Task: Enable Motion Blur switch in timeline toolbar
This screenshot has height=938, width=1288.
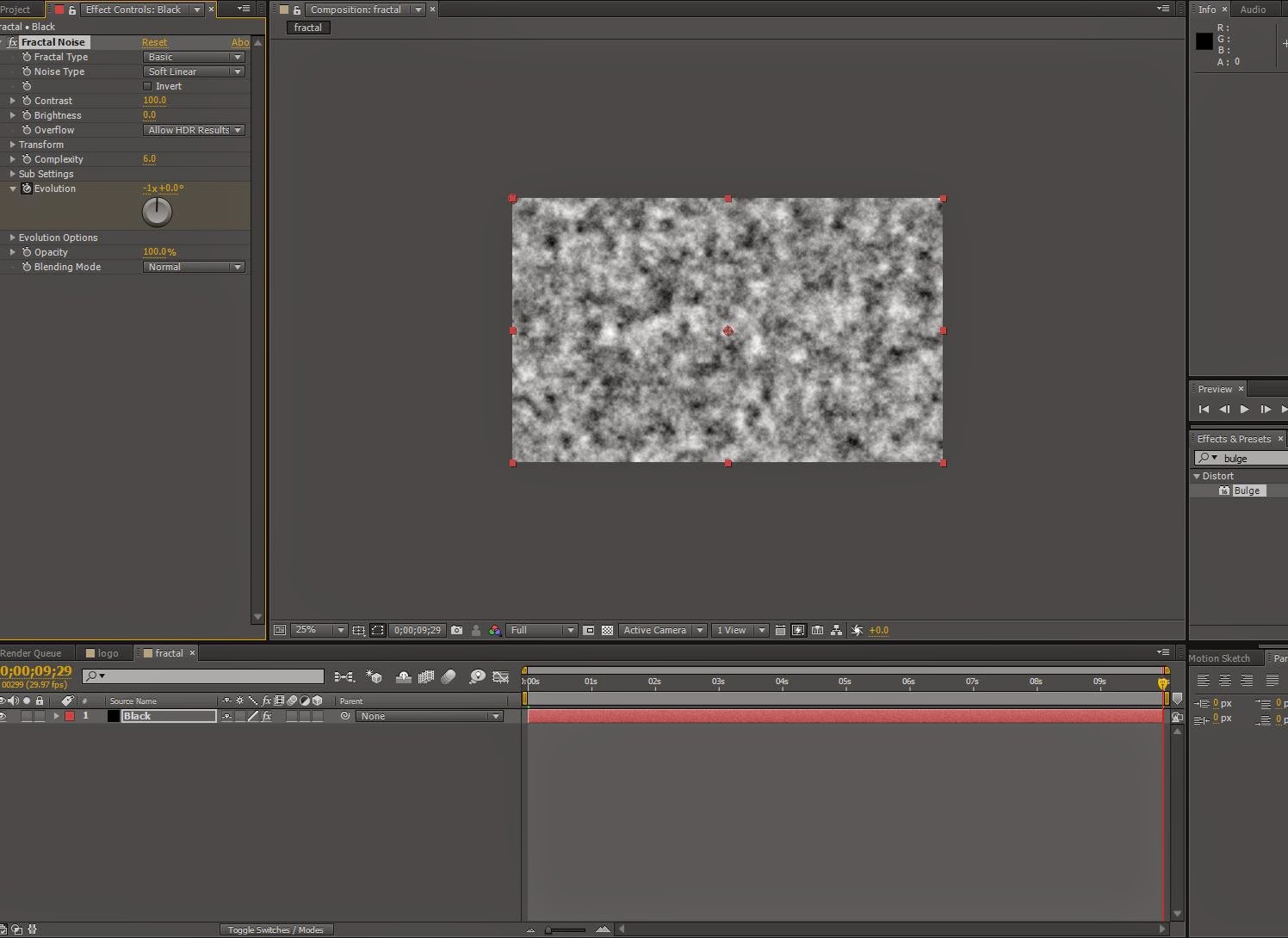Action: click(x=449, y=677)
